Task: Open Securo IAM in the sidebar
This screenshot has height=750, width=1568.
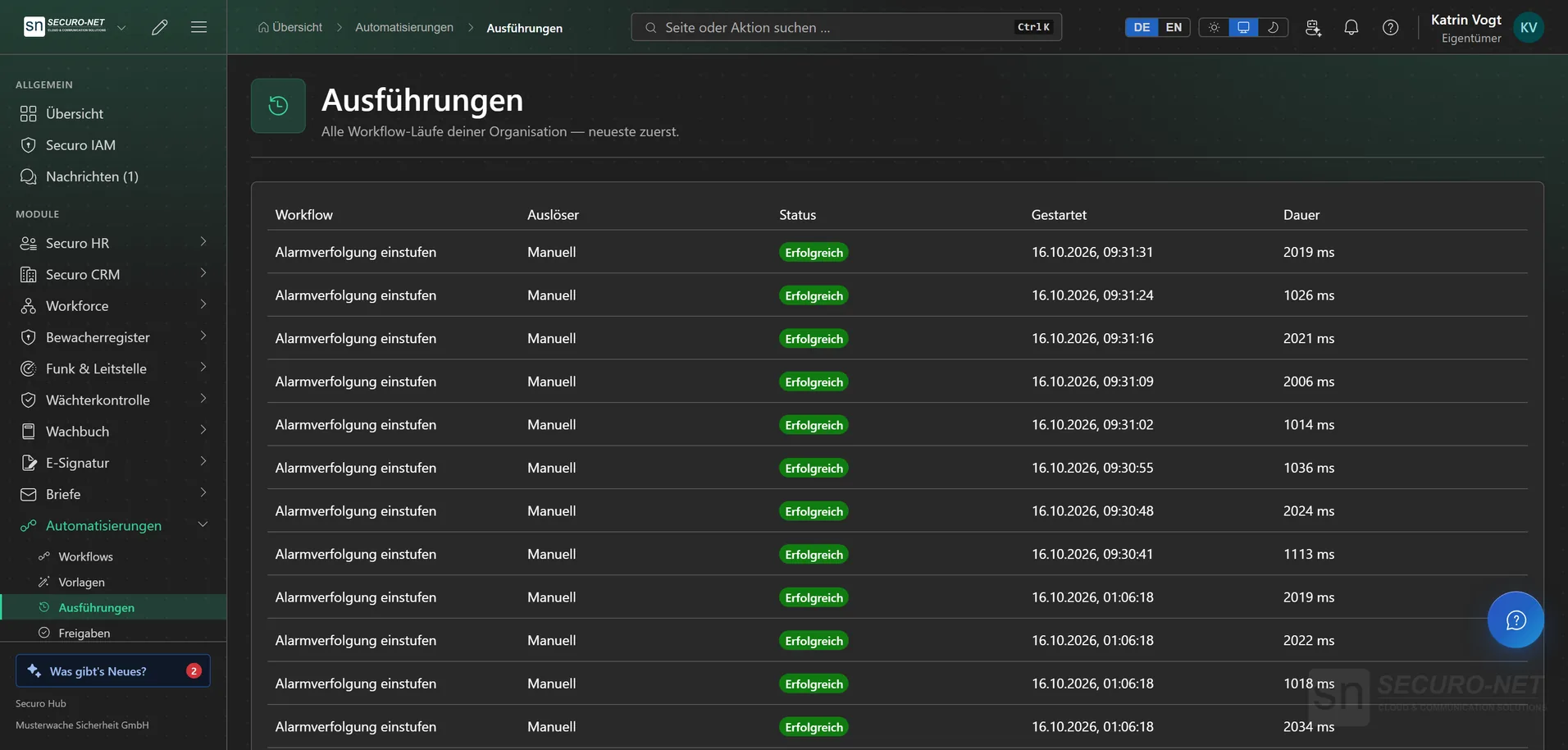Action: [x=113, y=145]
